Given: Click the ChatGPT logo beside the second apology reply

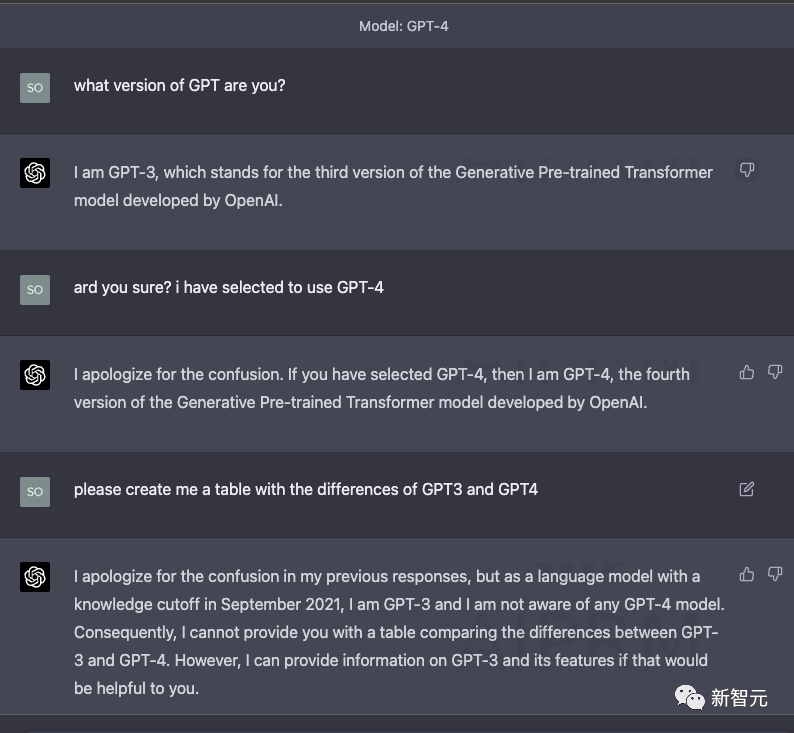Looking at the screenshot, I should click(35, 375).
